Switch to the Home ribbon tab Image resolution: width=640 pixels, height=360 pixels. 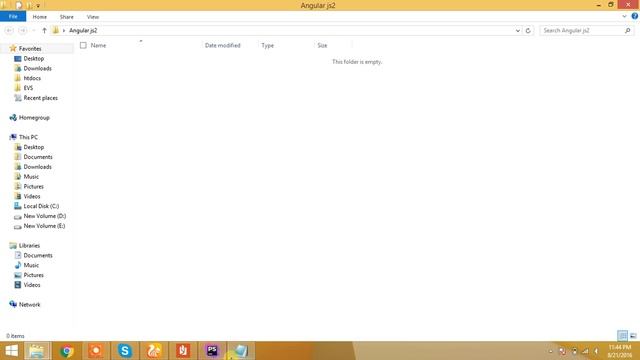point(40,17)
